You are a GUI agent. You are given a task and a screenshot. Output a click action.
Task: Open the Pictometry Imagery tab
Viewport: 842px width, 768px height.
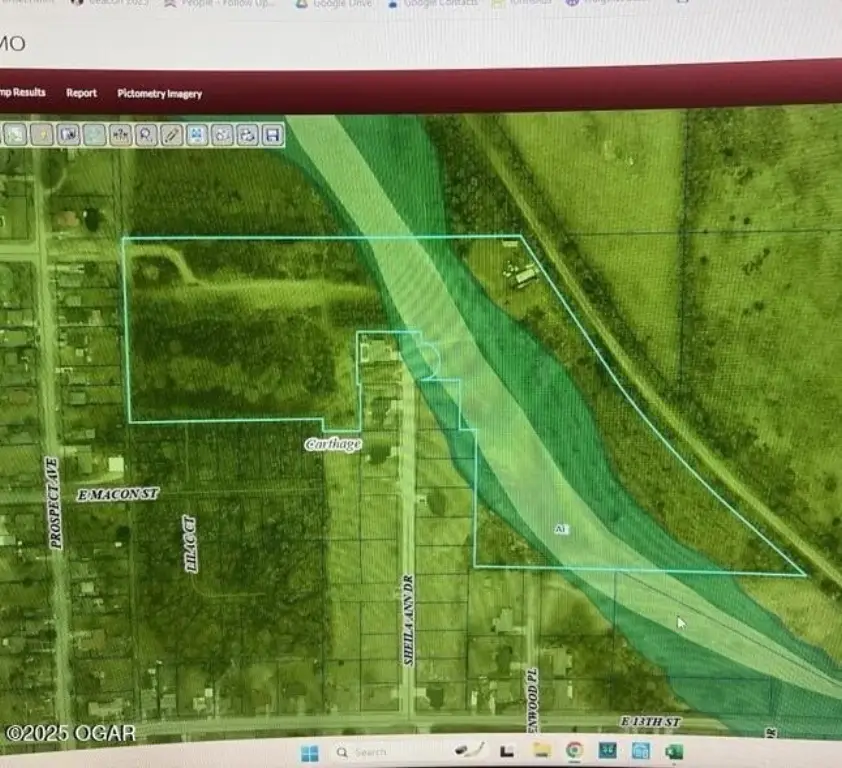click(x=159, y=94)
